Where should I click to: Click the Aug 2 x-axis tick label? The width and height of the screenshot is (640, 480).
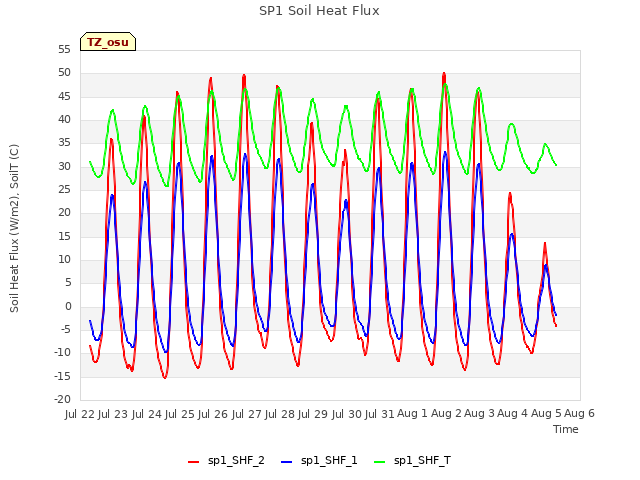tap(446, 414)
